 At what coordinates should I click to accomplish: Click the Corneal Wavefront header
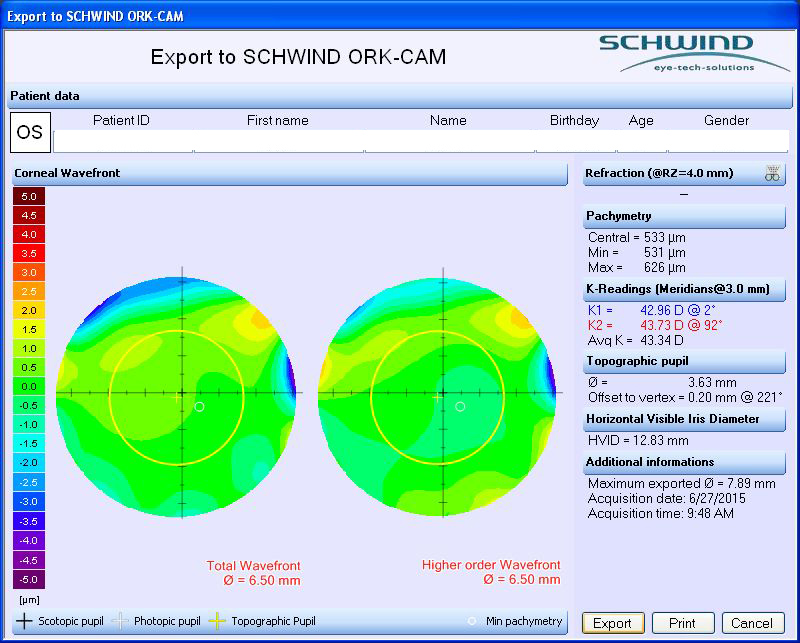pyautogui.click(x=290, y=174)
